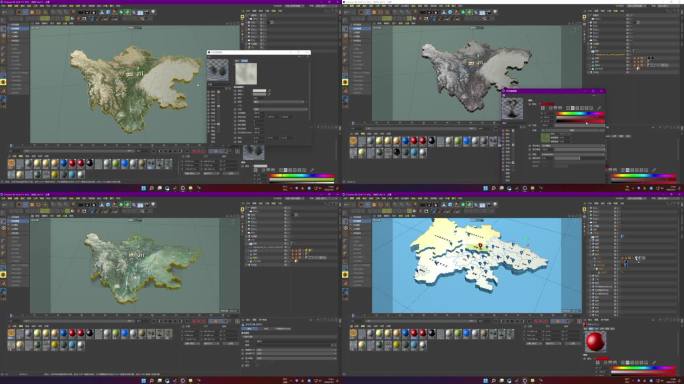The width and height of the screenshot is (684, 384).
Task: Select cyan material sphere in top-left window's second row
Action: (72, 175)
